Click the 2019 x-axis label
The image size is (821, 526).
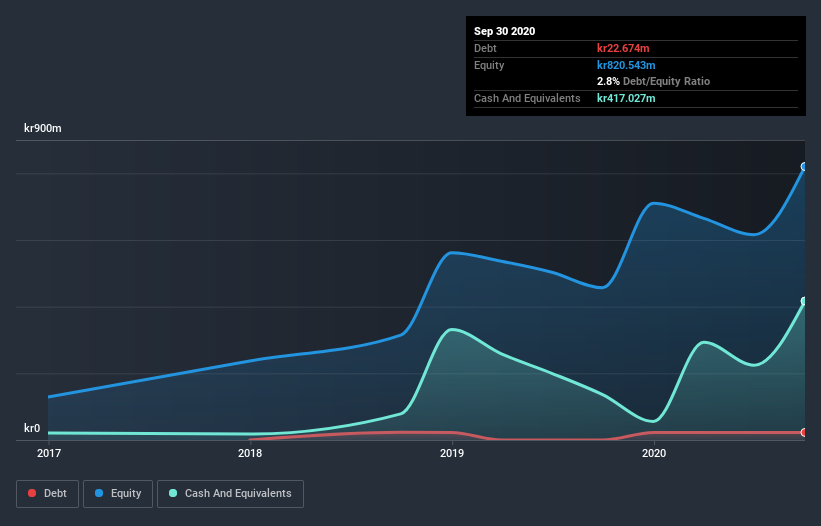tap(452, 453)
